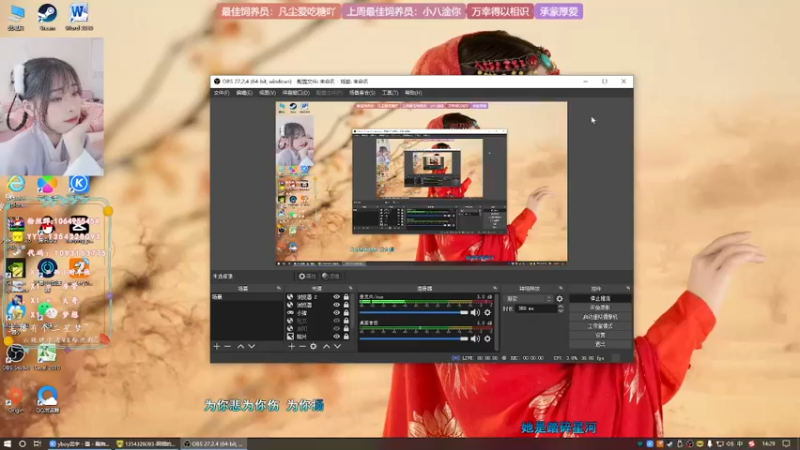Open 麦克风/Aux audio settings gear

click(x=487, y=312)
